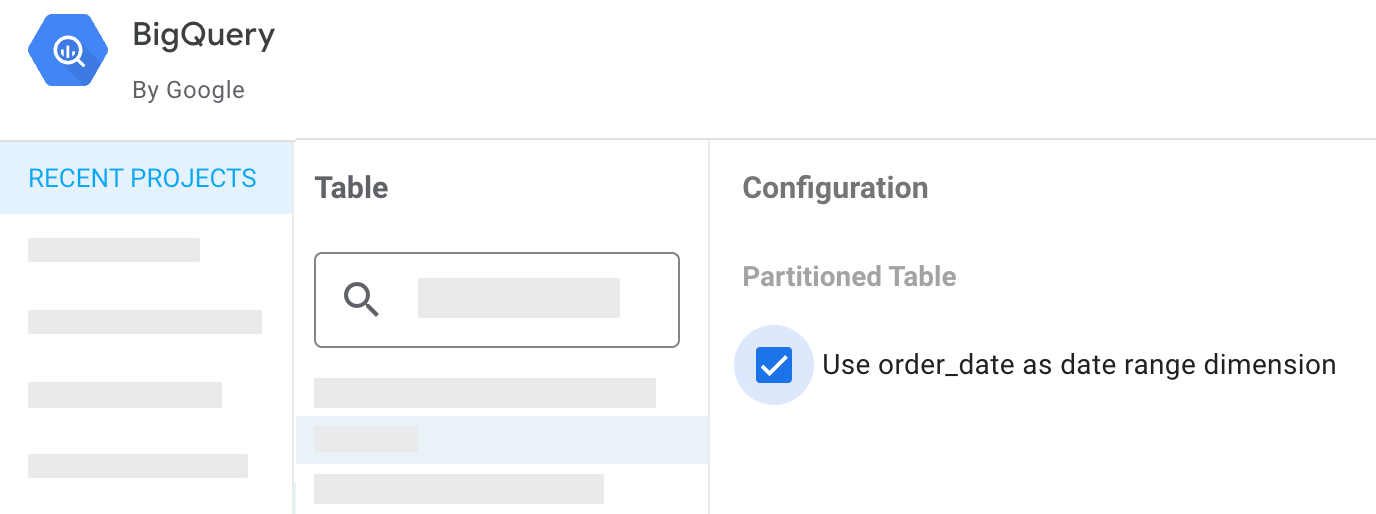Select the fourth project under Recent Projects

click(138, 466)
